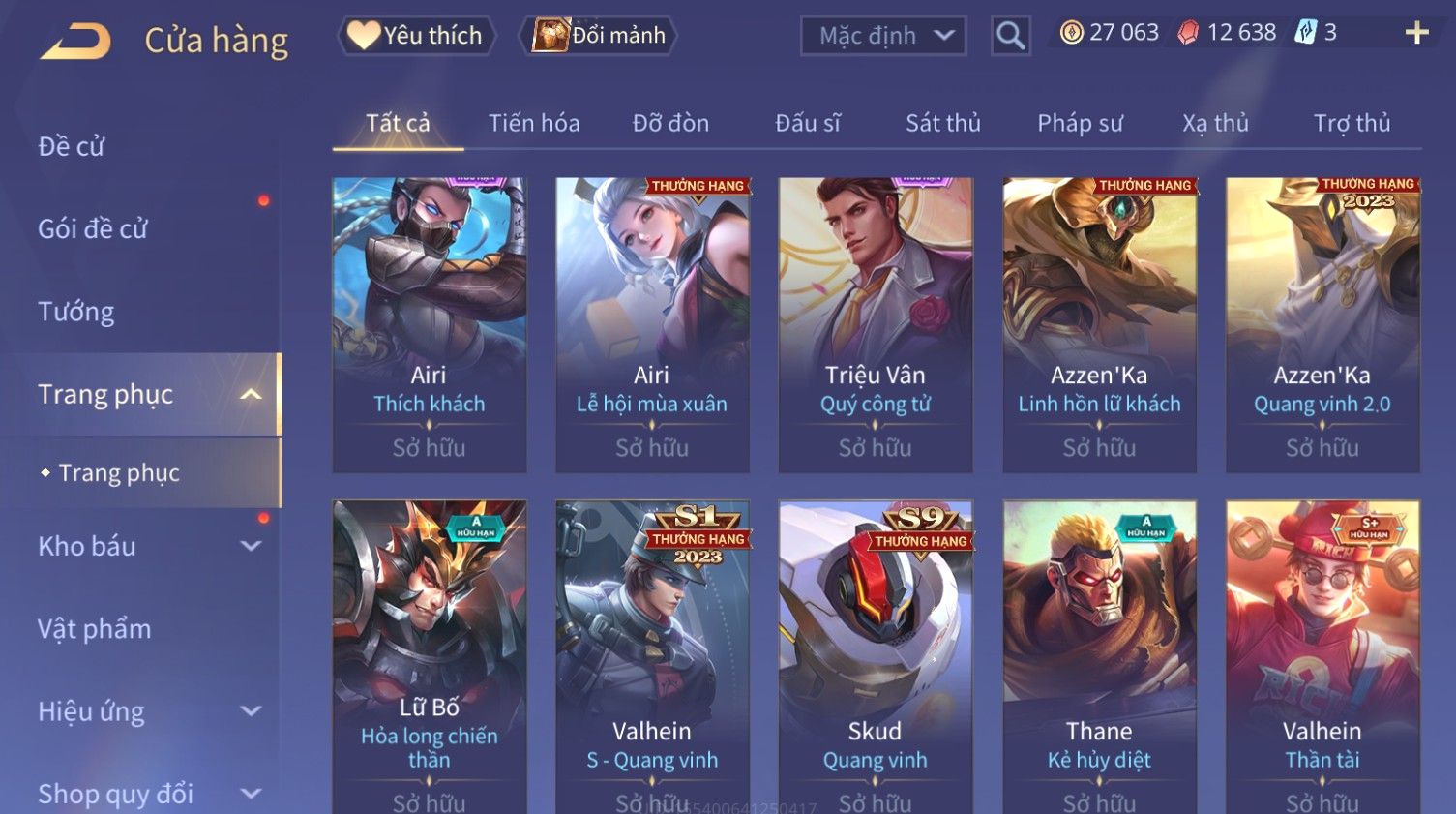
Task: Expand the Kho báu sidebar section
Action: tap(251, 546)
